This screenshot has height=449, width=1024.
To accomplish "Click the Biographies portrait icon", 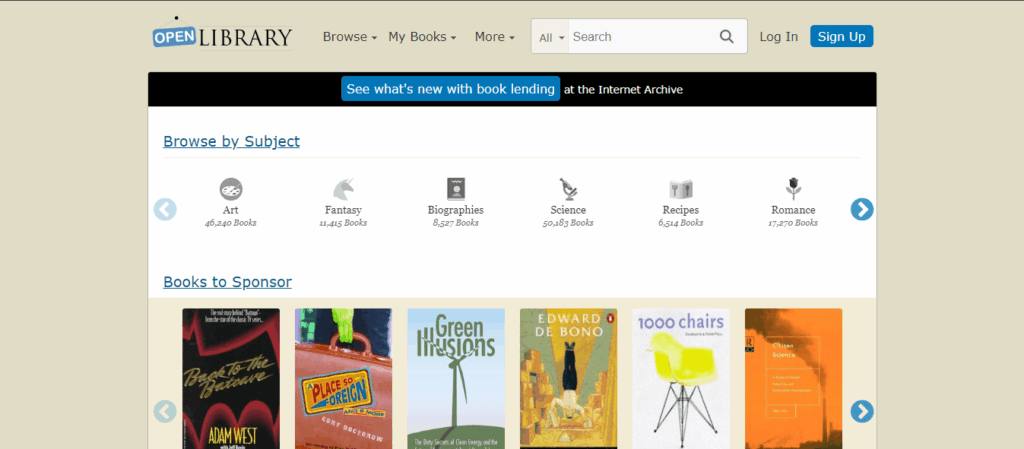I will tap(455, 188).
